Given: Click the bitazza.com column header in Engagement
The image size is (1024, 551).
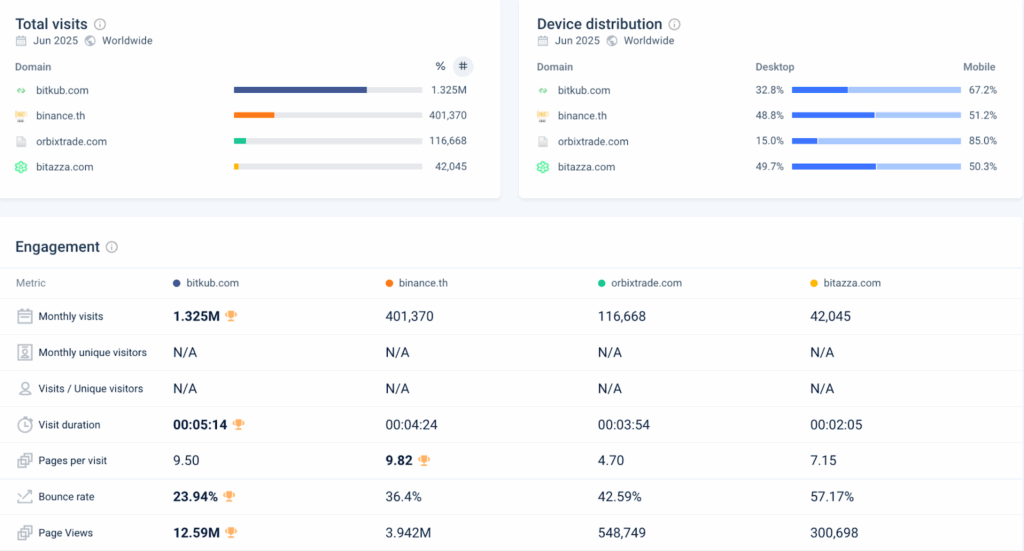Looking at the screenshot, I should (852, 283).
